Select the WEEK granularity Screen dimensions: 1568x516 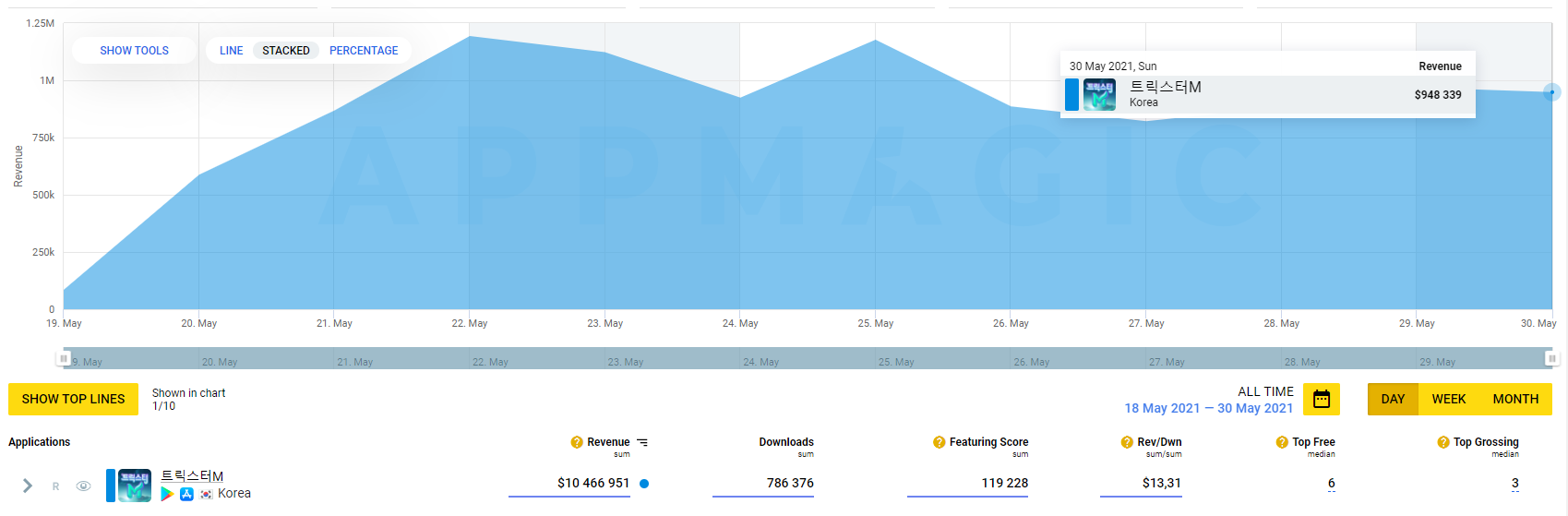[x=1448, y=399]
